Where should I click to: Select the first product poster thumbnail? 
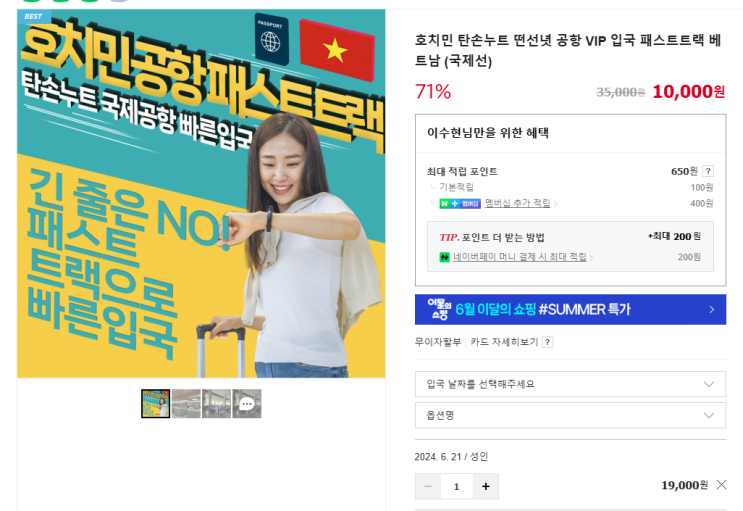(155, 404)
